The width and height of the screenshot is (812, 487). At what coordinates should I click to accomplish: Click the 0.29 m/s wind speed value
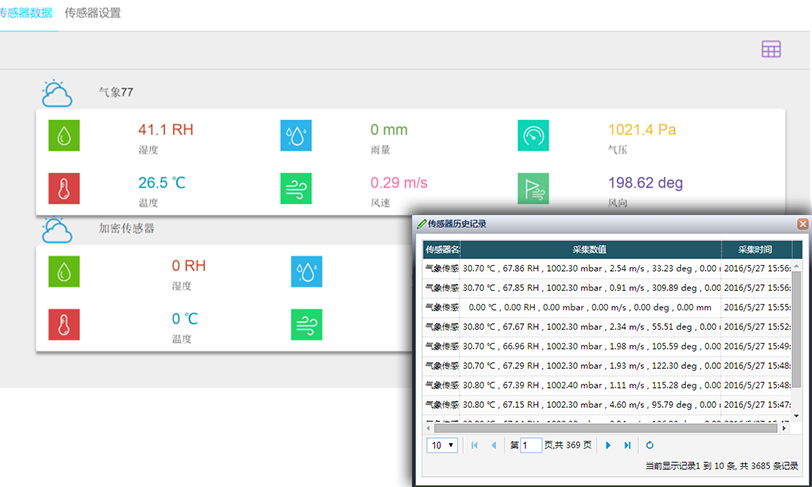pos(399,182)
